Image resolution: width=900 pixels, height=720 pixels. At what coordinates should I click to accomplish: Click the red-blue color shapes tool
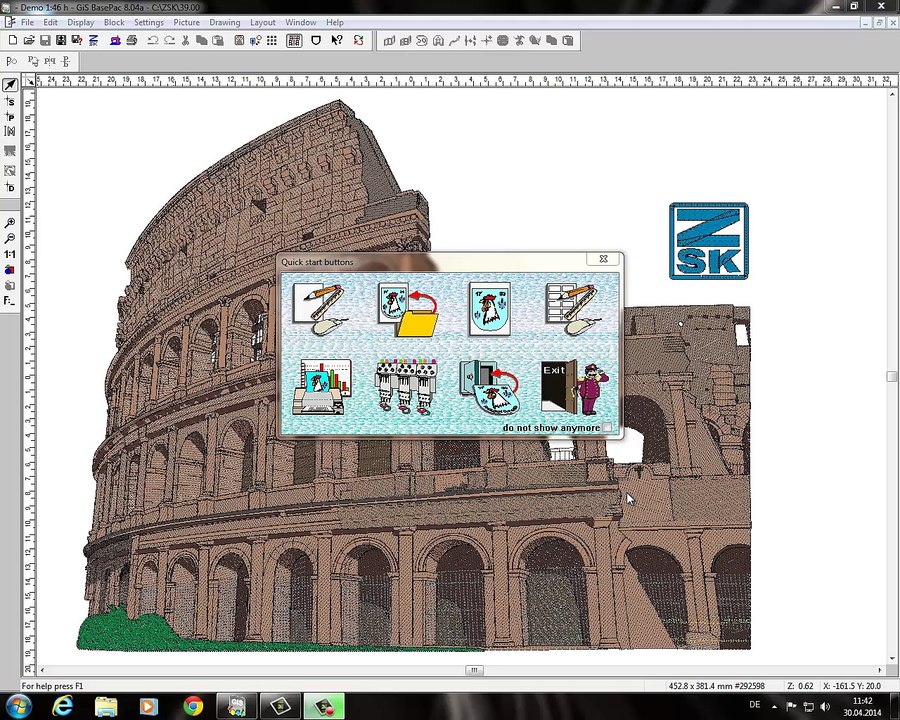point(10,270)
